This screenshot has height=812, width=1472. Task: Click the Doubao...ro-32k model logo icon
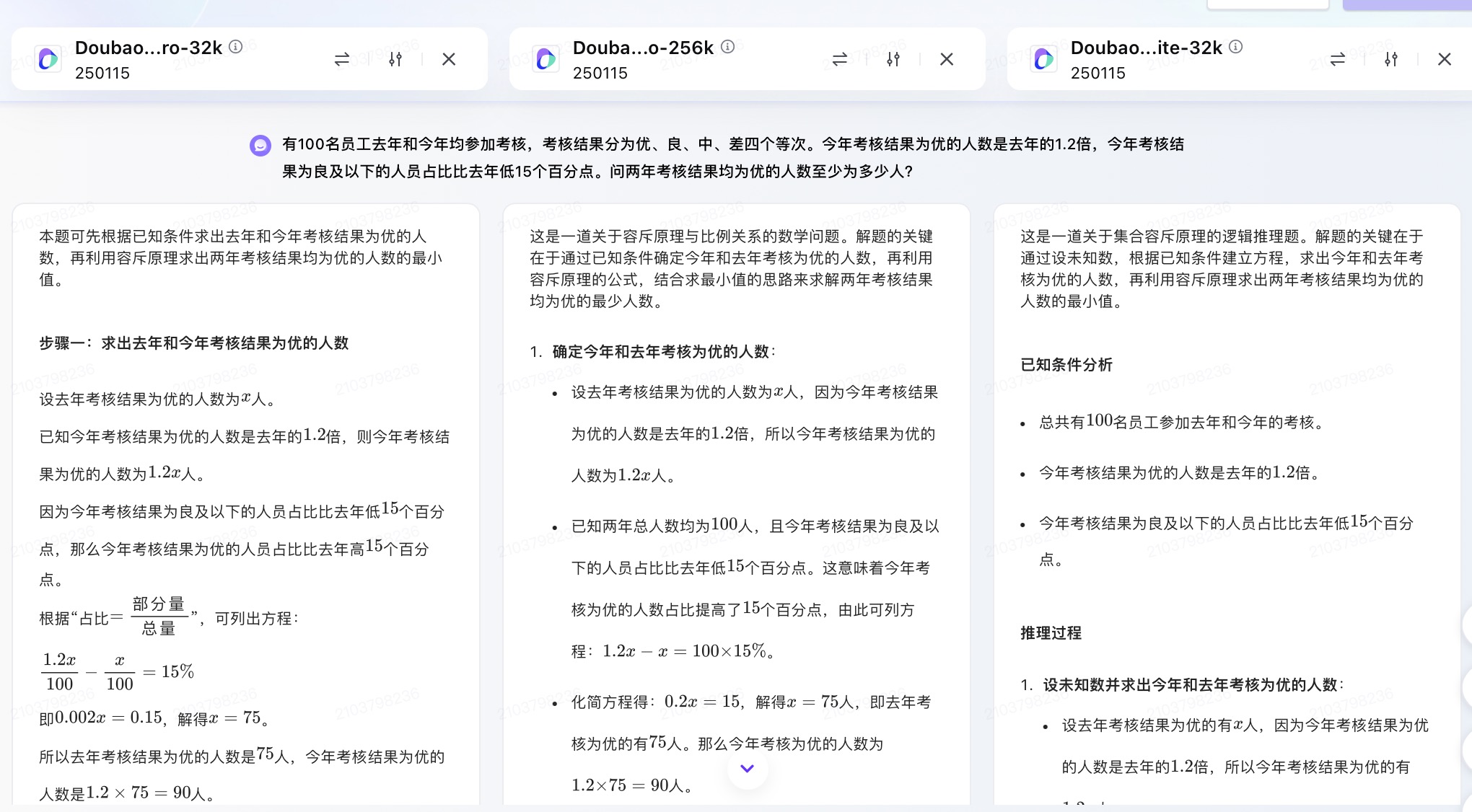(x=48, y=58)
